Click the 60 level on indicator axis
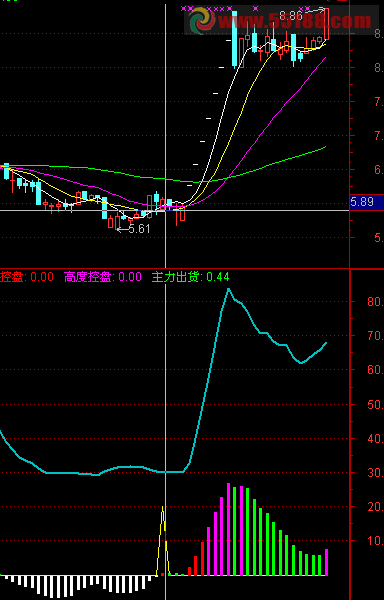This screenshot has height=600, width=384. point(376,370)
